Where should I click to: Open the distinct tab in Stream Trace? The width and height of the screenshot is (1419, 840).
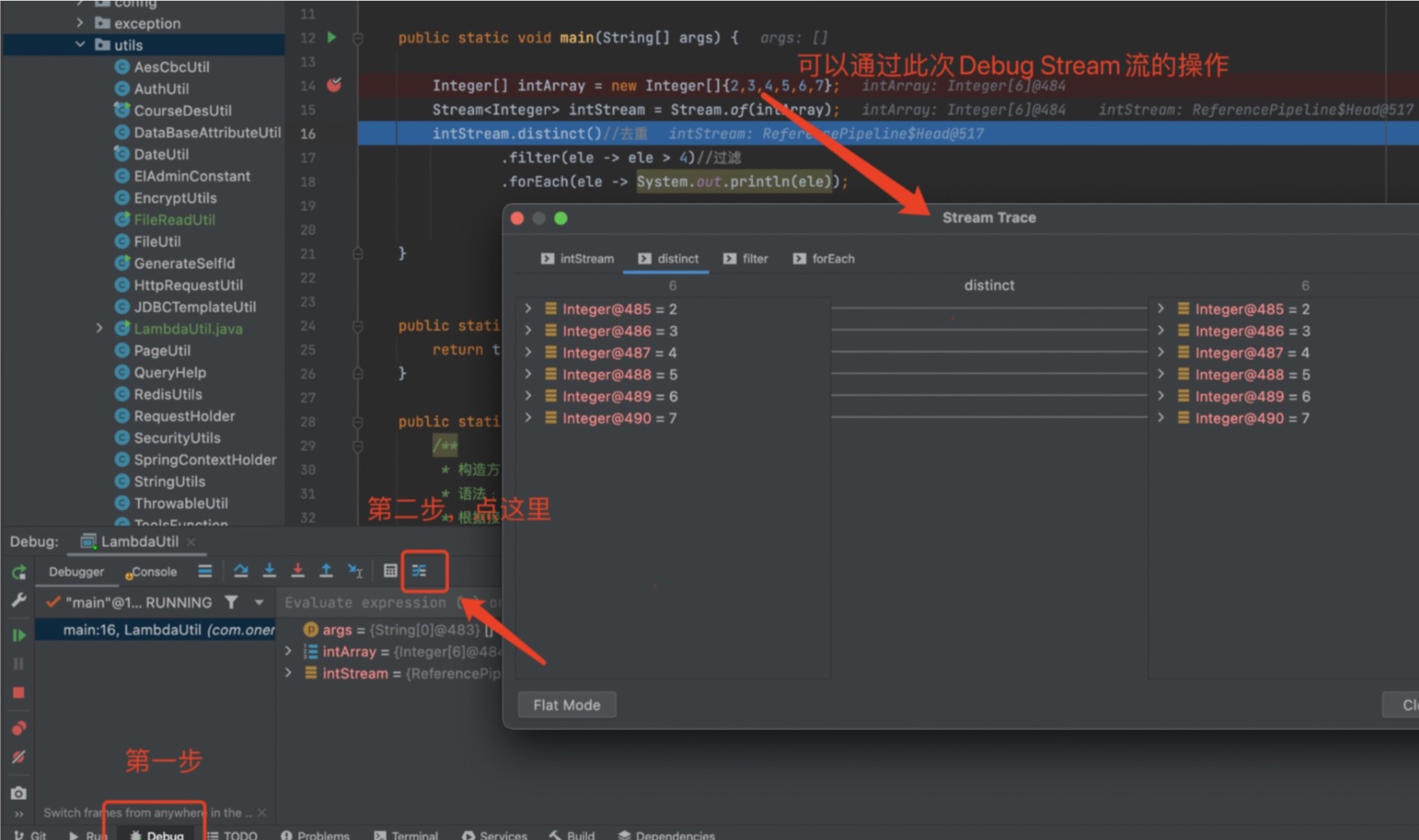click(x=668, y=259)
